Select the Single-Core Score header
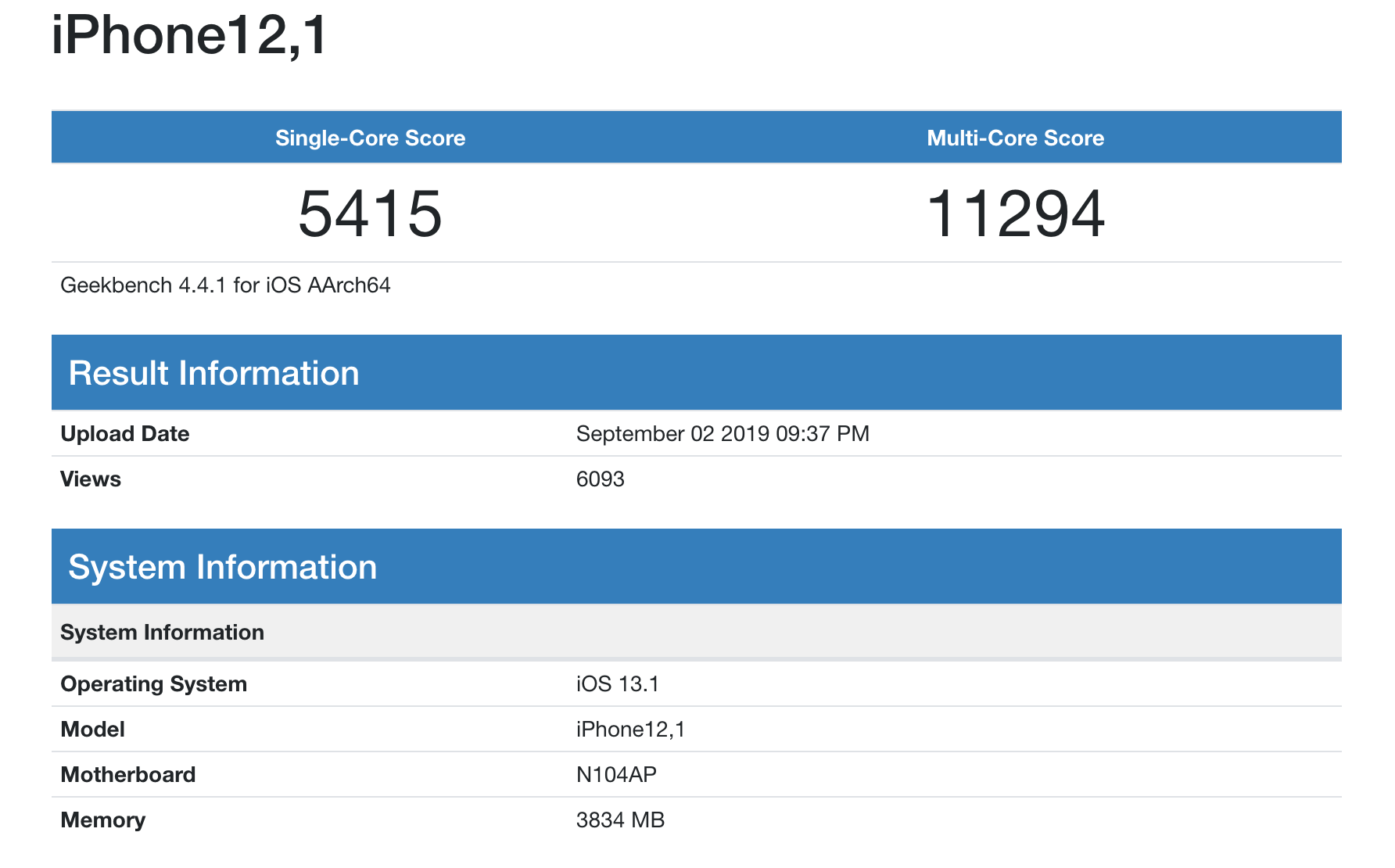This screenshot has width=1395, height=868. (370, 138)
